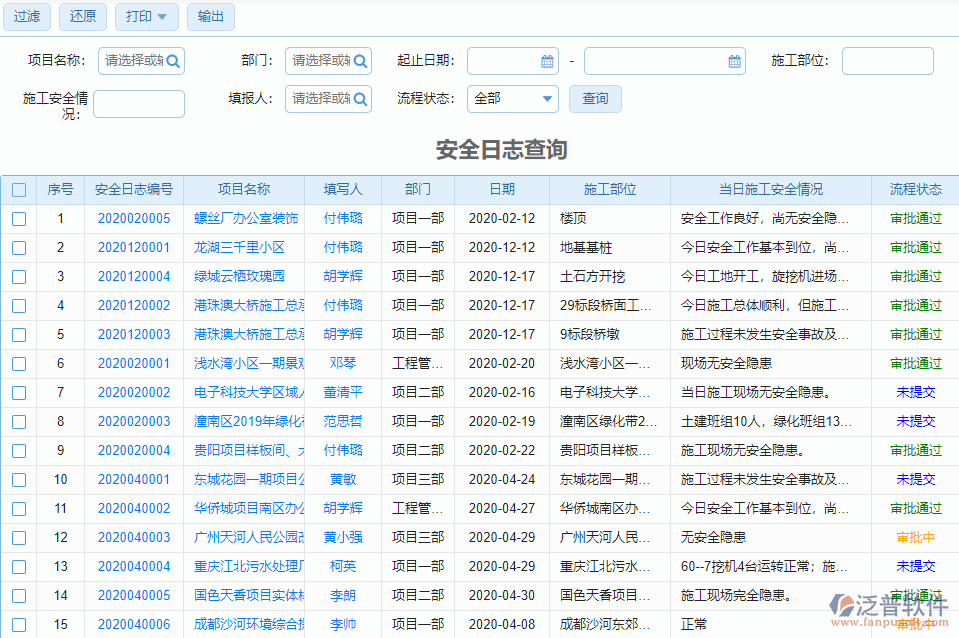Check the checkbox for row 1

pos(18,218)
